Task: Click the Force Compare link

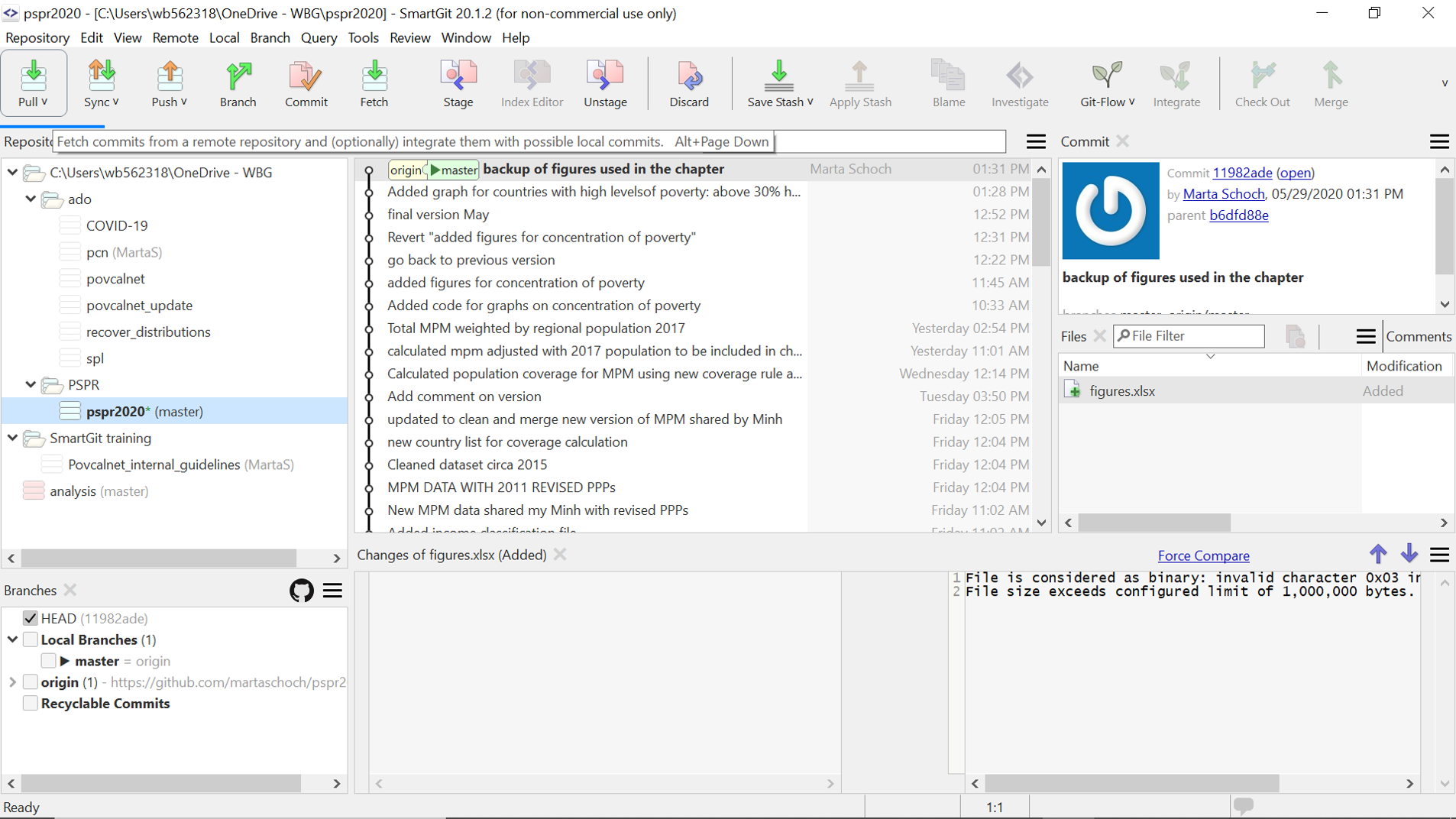Action: [x=1203, y=555]
